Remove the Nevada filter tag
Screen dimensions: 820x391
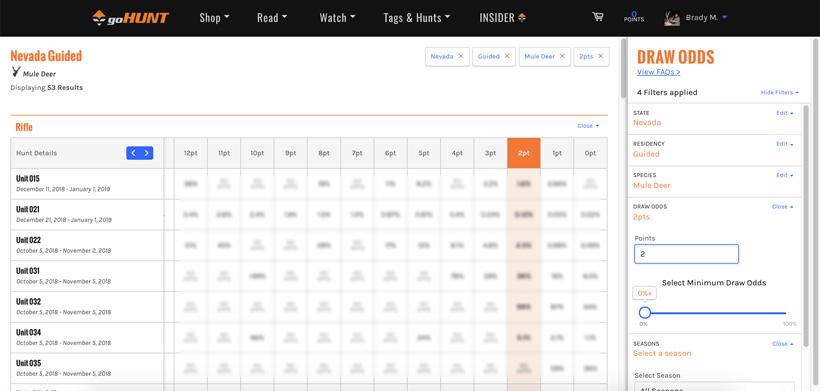(461, 56)
